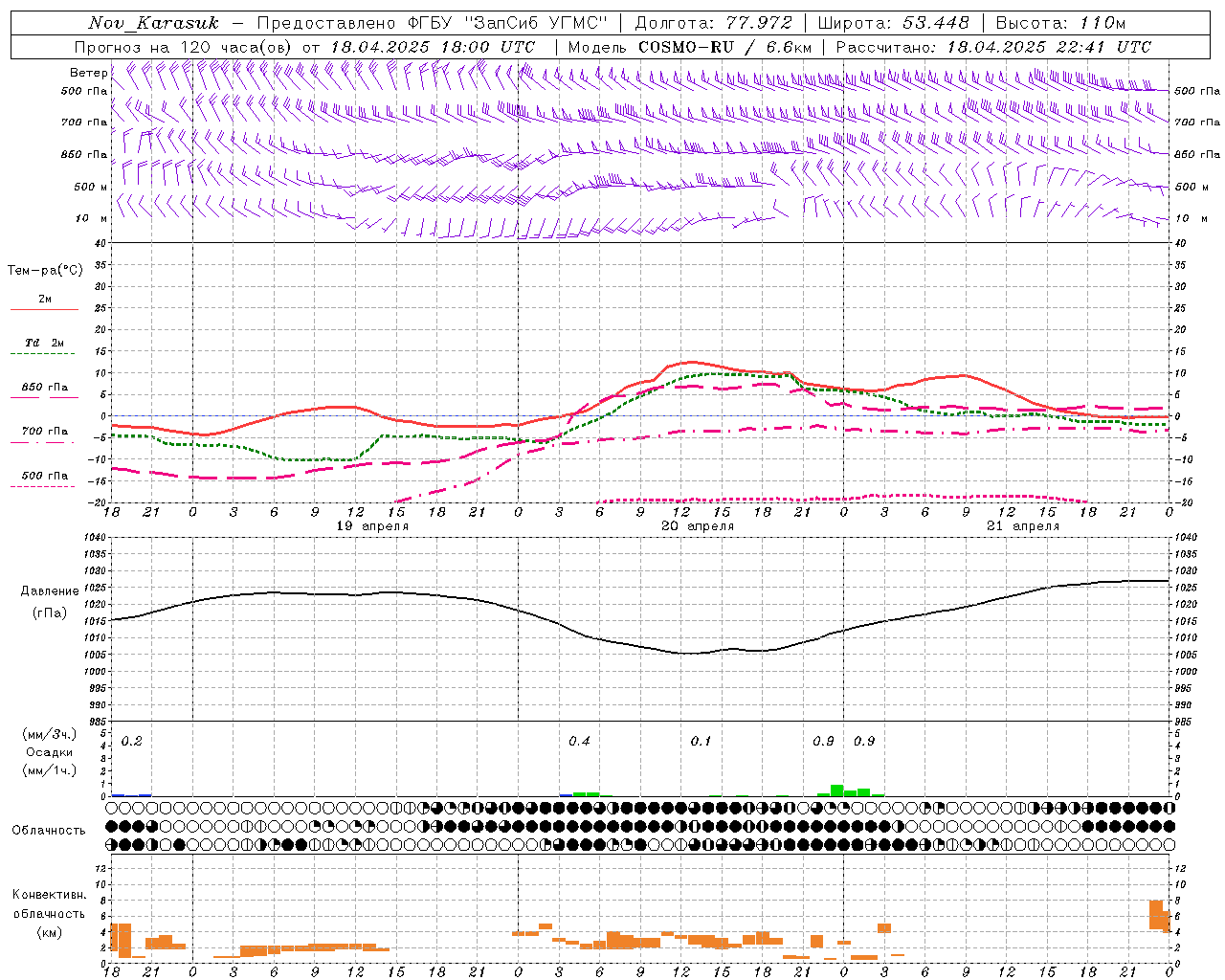The image size is (1225, 980).
Task: Click the left '10 м' wind level label
Action: [91, 218]
